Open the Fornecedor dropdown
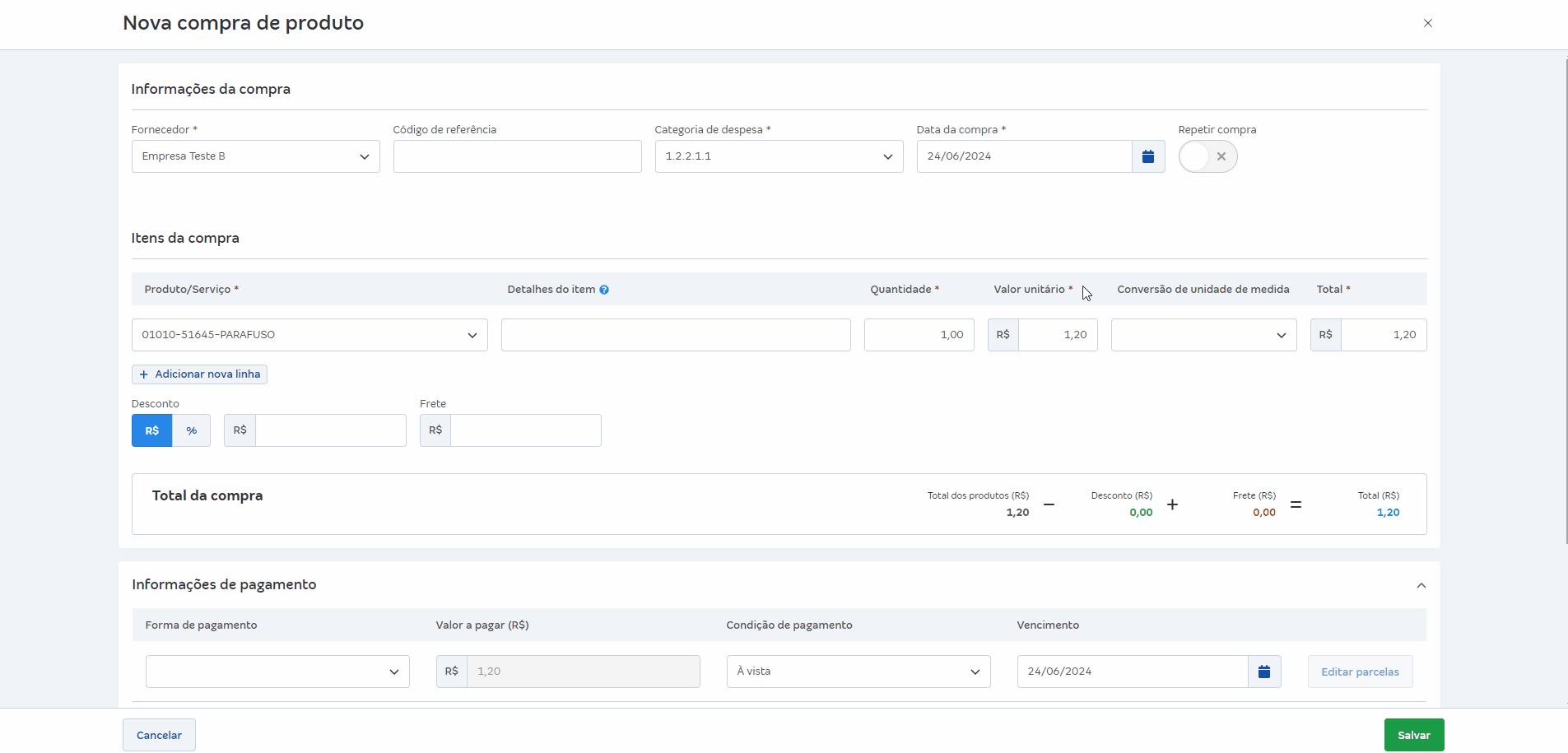 [256, 156]
